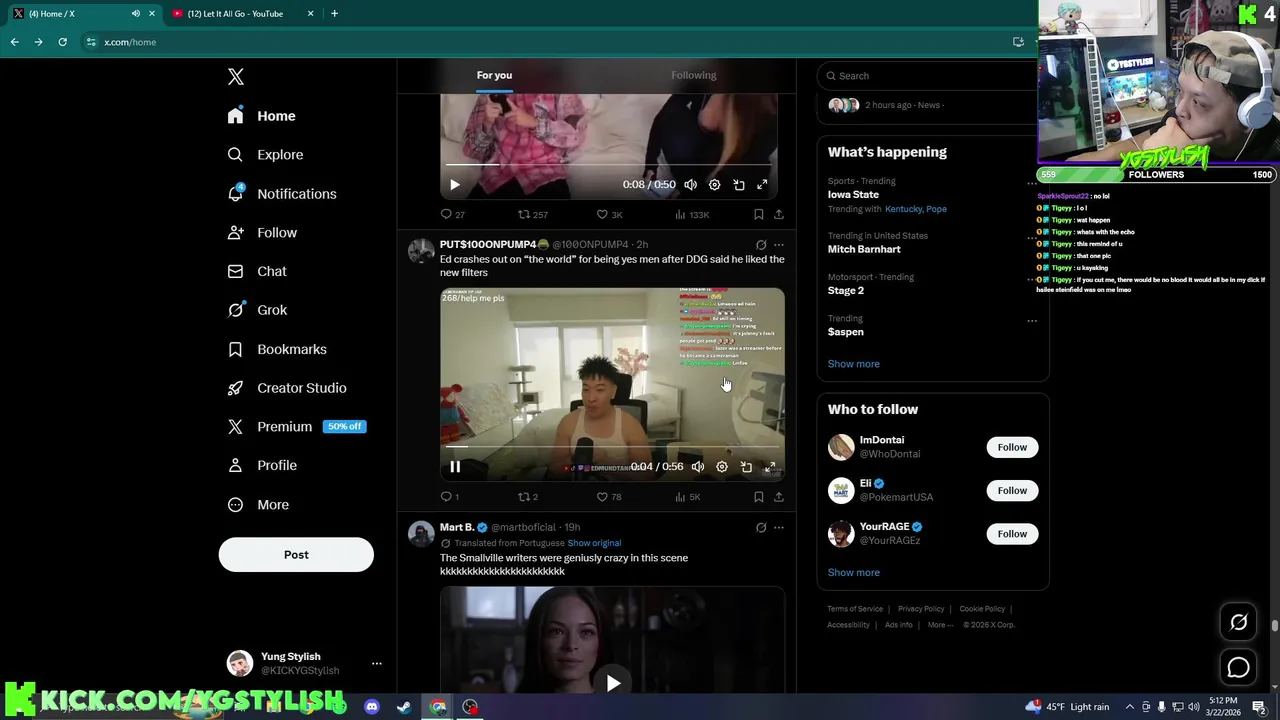Open Chrome from the taskbar

point(438,707)
